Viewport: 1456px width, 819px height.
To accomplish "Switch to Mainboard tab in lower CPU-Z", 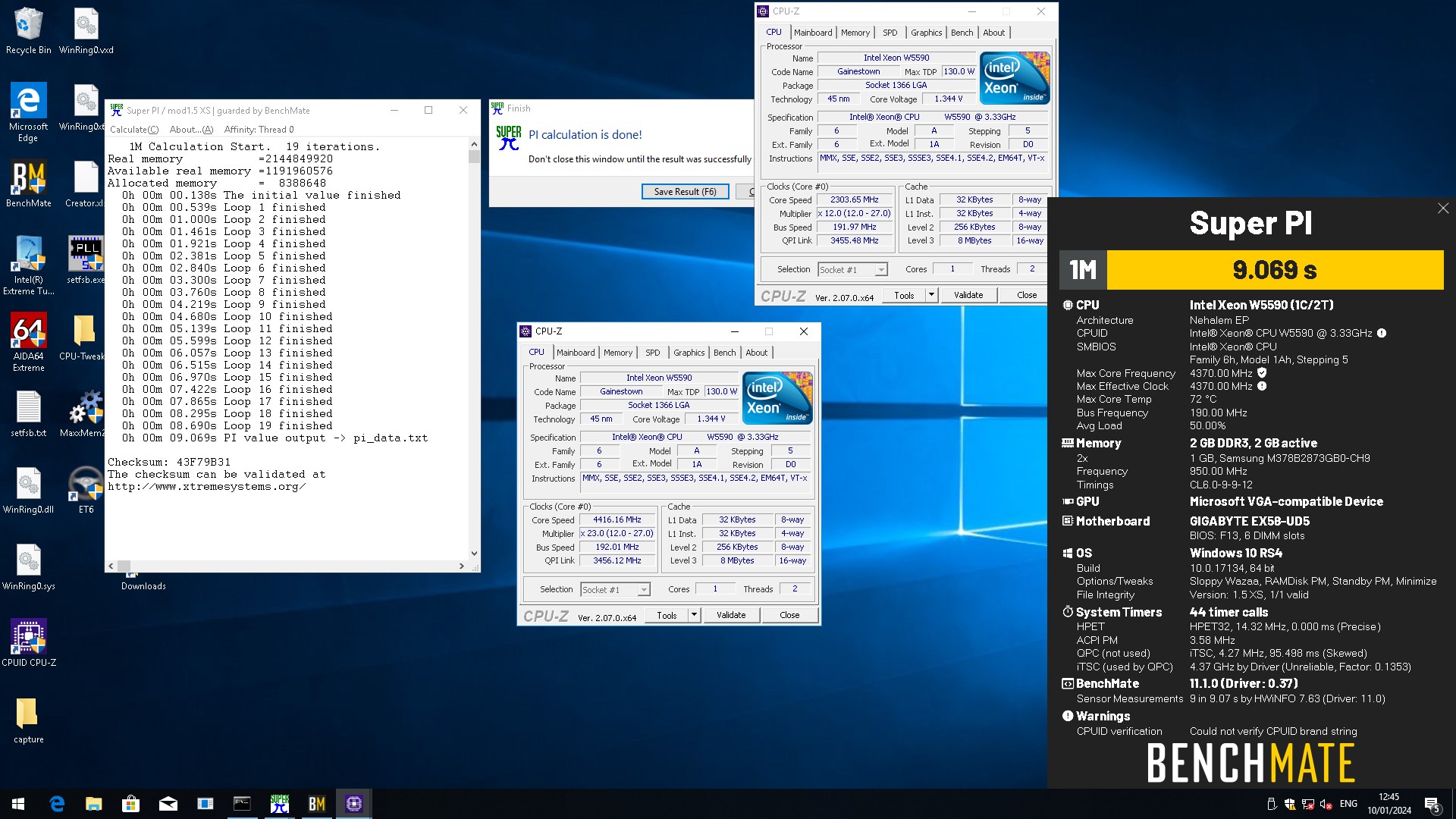I will pyautogui.click(x=576, y=353).
